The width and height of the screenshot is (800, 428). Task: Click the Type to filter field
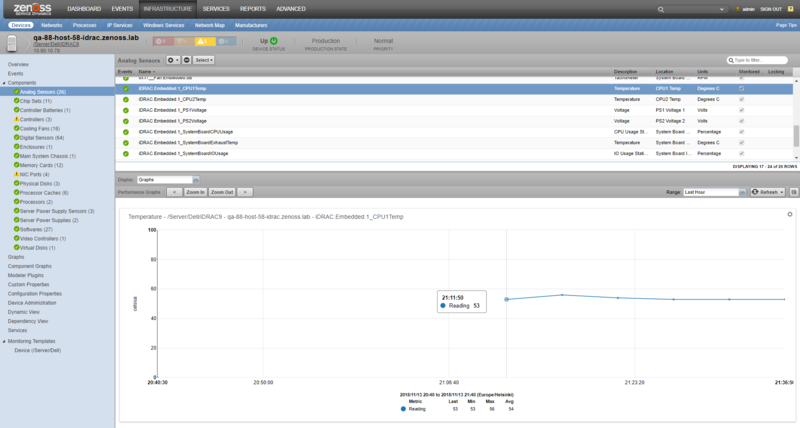click(x=757, y=60)
